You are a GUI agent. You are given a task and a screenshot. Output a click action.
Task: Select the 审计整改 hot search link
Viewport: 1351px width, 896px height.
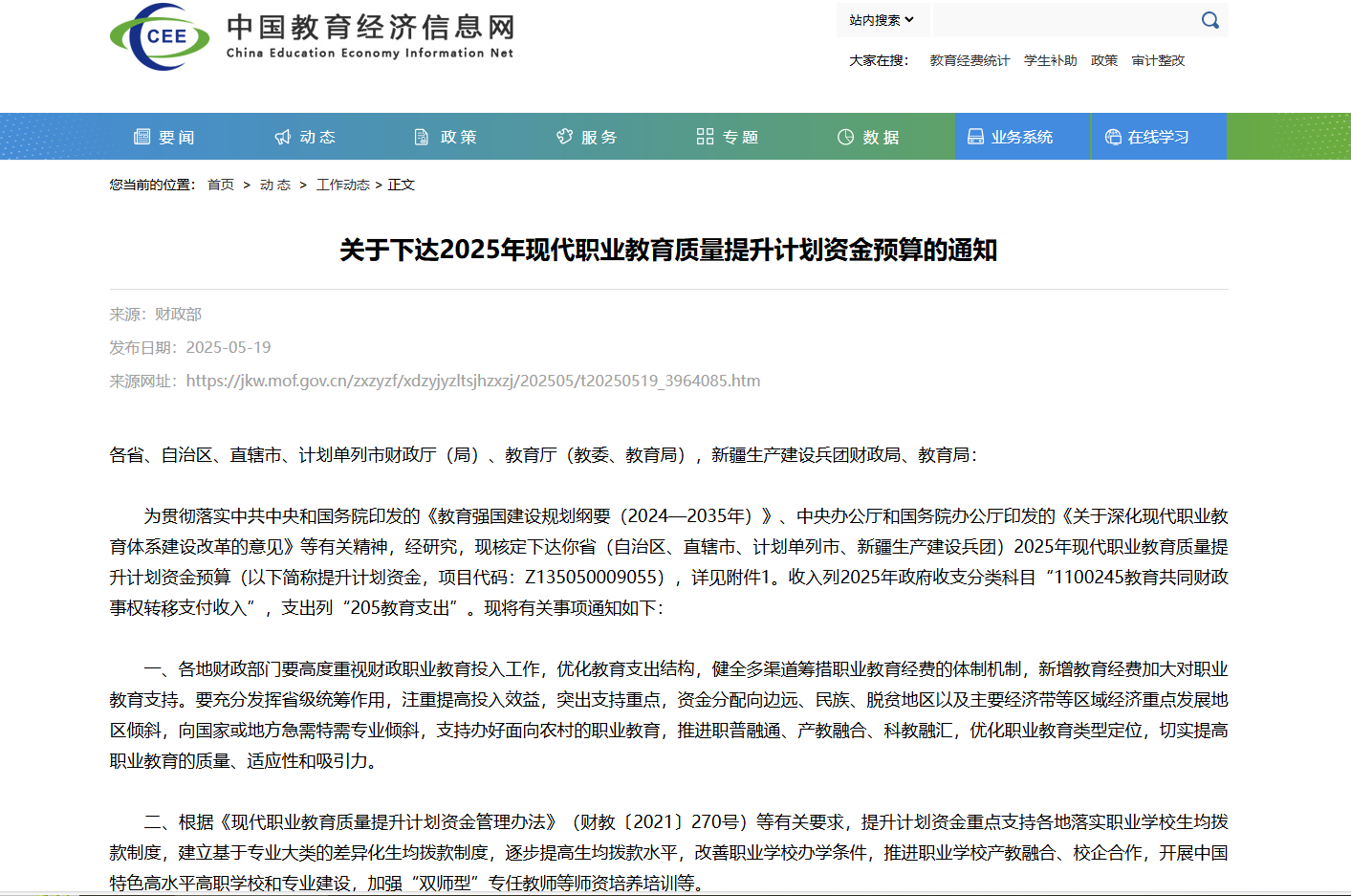coord(1158,60)
